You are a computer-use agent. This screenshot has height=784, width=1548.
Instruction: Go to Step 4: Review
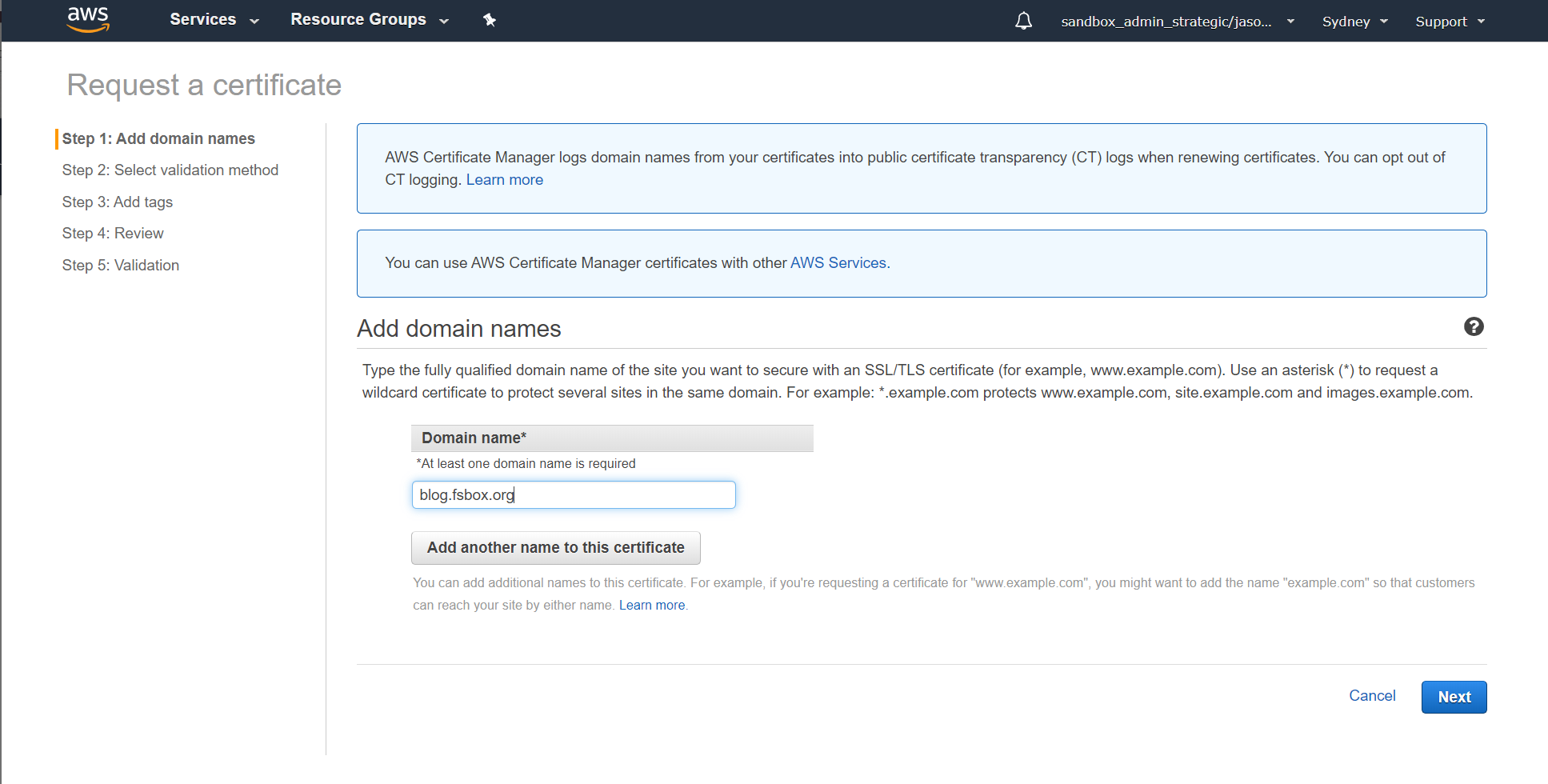[x=113, y=234]
